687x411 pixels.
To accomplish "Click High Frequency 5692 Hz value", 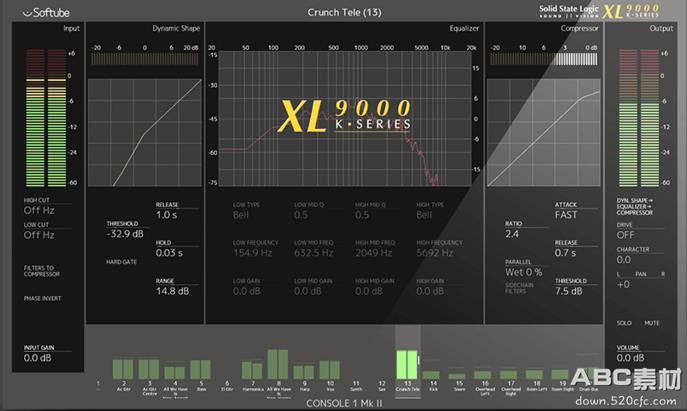I will pos(435,253).
